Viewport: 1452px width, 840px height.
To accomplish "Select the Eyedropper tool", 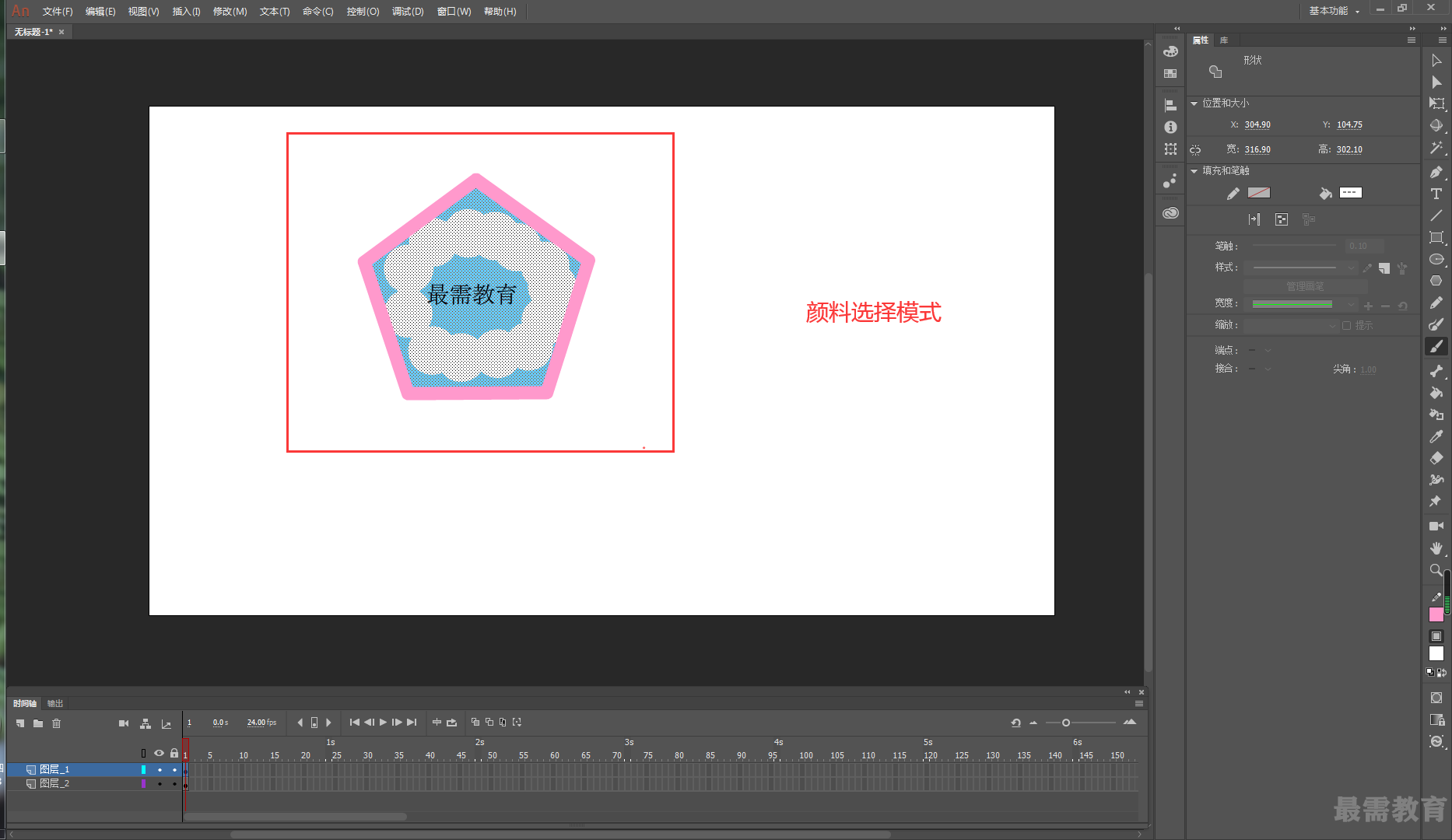I will point(1436,436).
